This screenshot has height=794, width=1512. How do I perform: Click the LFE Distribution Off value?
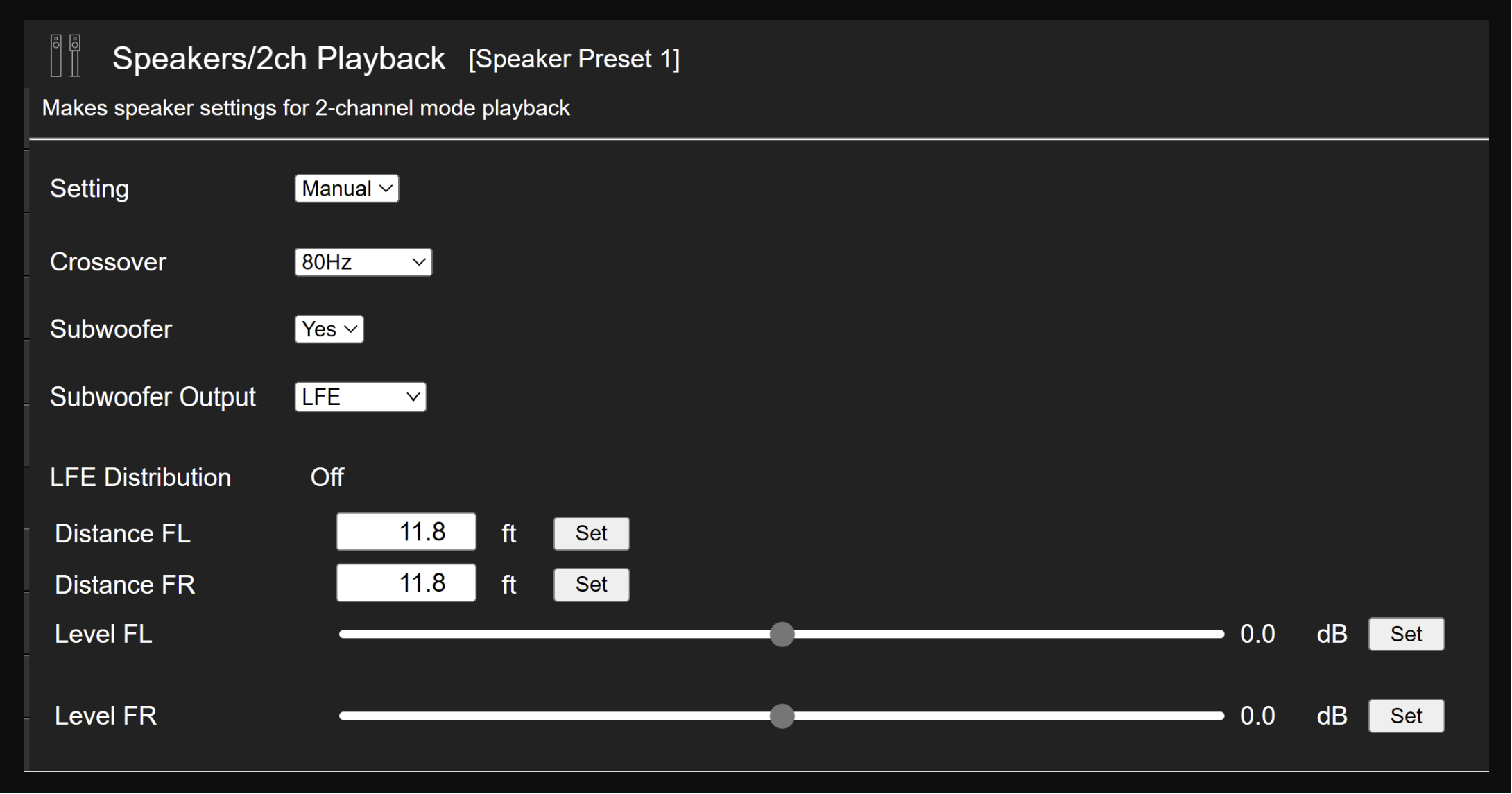(327, 478)
